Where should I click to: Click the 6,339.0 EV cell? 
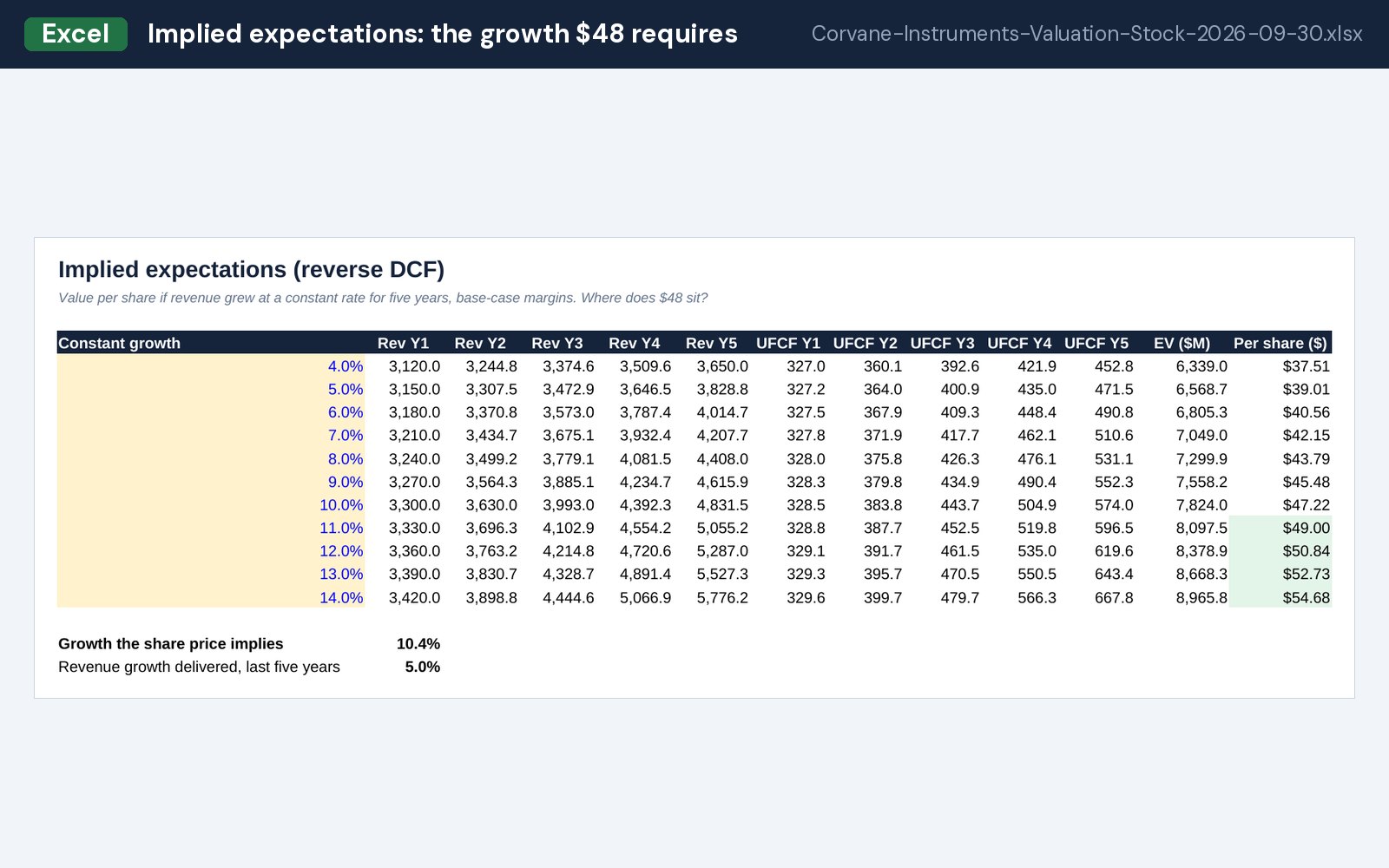[x=1201, y=366]
